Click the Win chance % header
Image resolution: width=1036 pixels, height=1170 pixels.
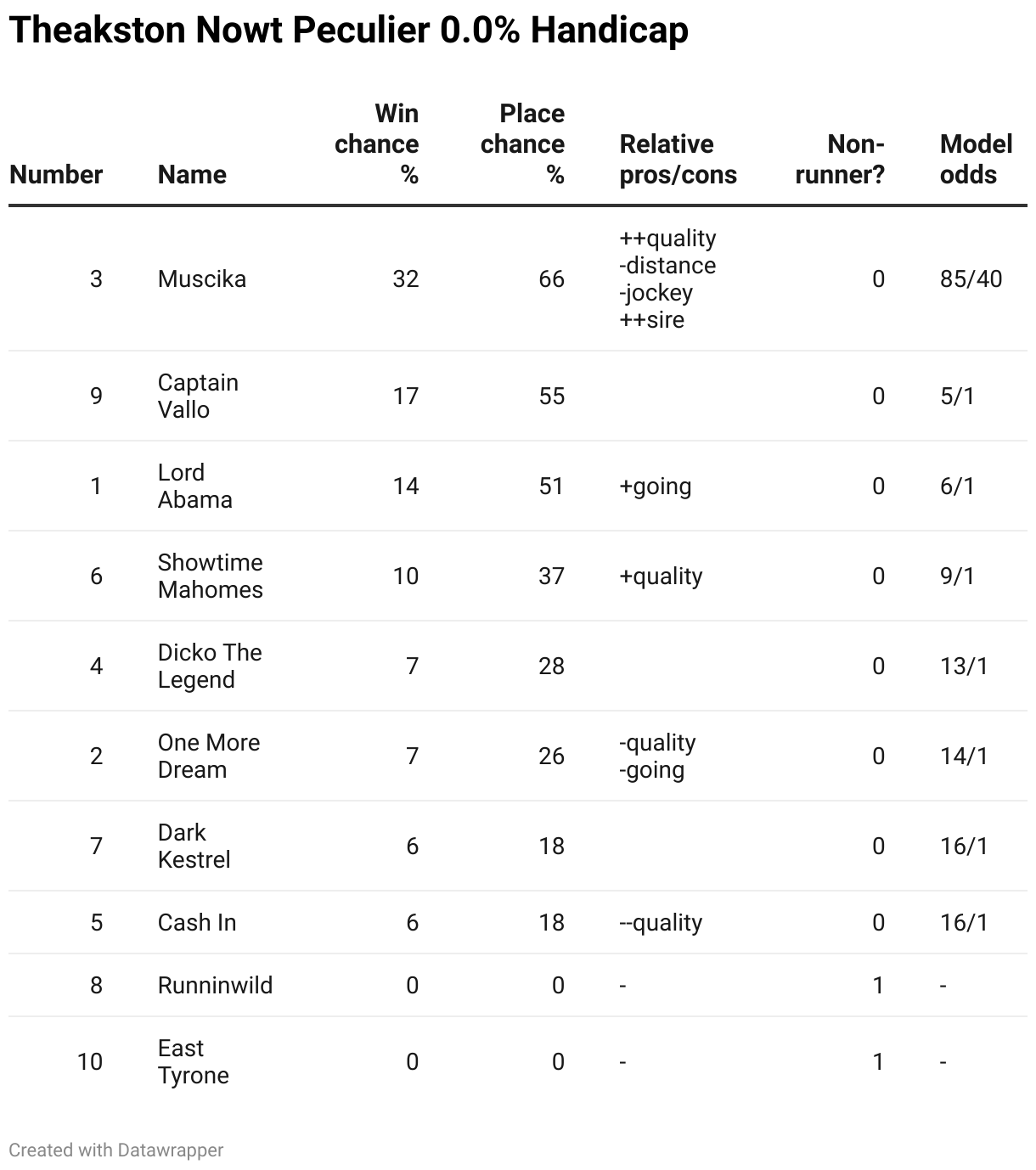click(377, 144)
